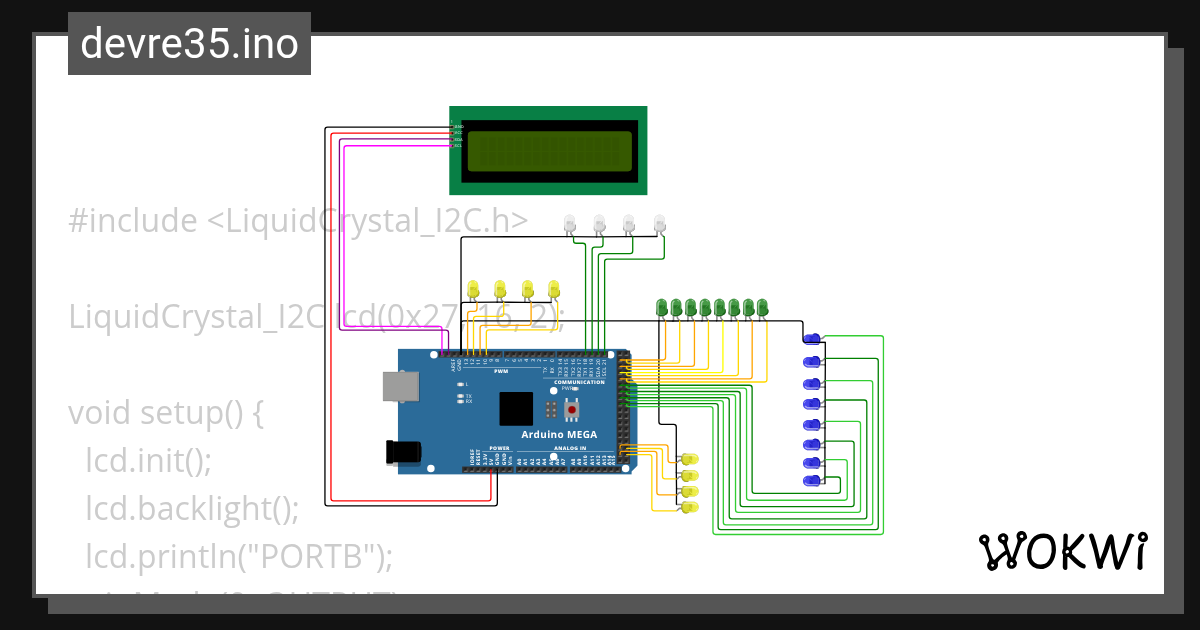Click the magenta wire connecting the LCD
The height and width of the screenshot is (630, 1200).
click(x=345, y=250)
